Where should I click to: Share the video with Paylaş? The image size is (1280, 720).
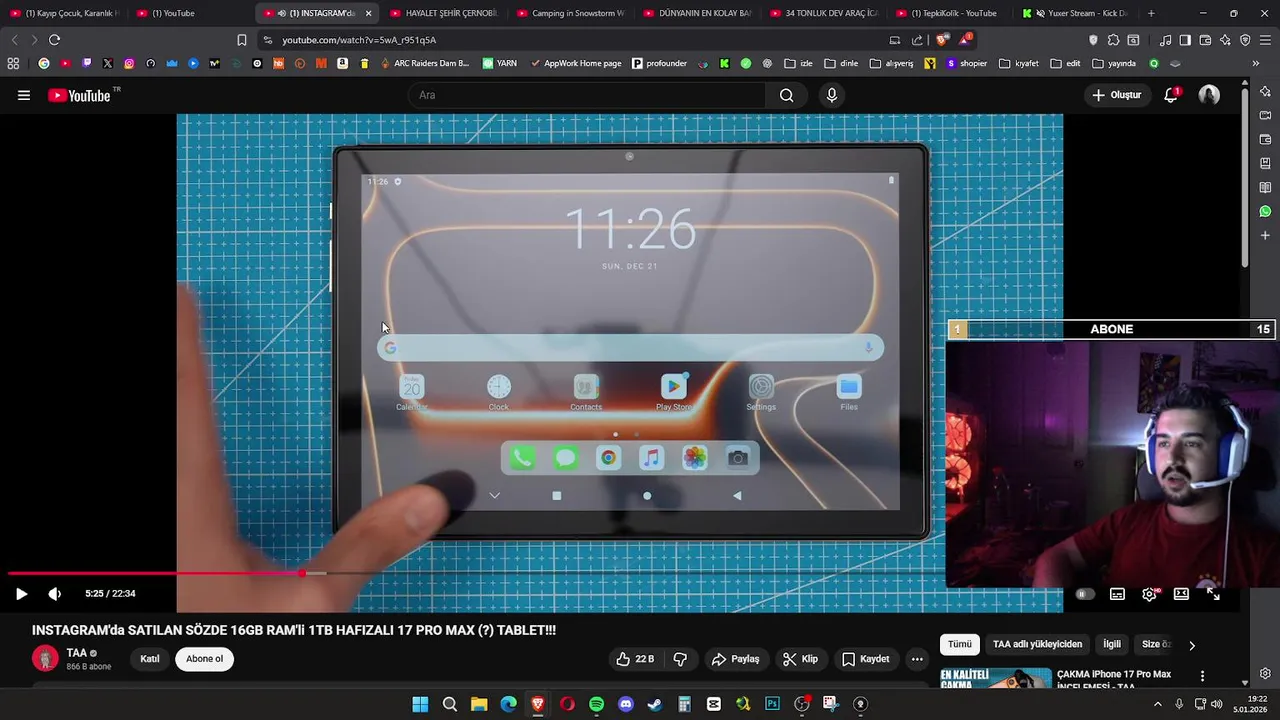[x=735, y=659]
